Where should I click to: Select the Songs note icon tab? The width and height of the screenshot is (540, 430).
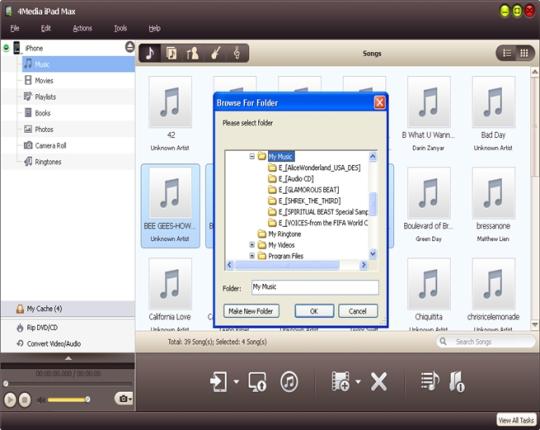(x=150, y=53)
